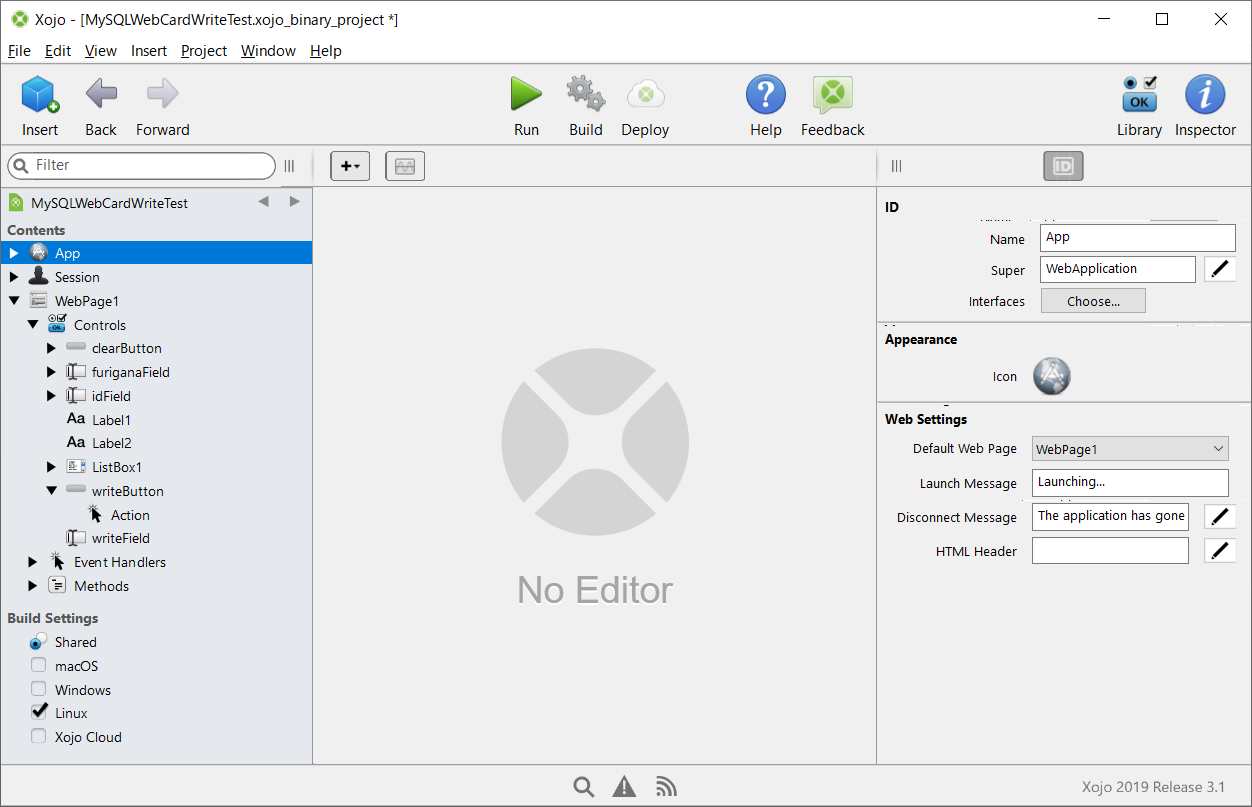The height and width of the screenshot is (807, 1252).
Task: Expand the Event Handlers group
Action: click(33, 562)
